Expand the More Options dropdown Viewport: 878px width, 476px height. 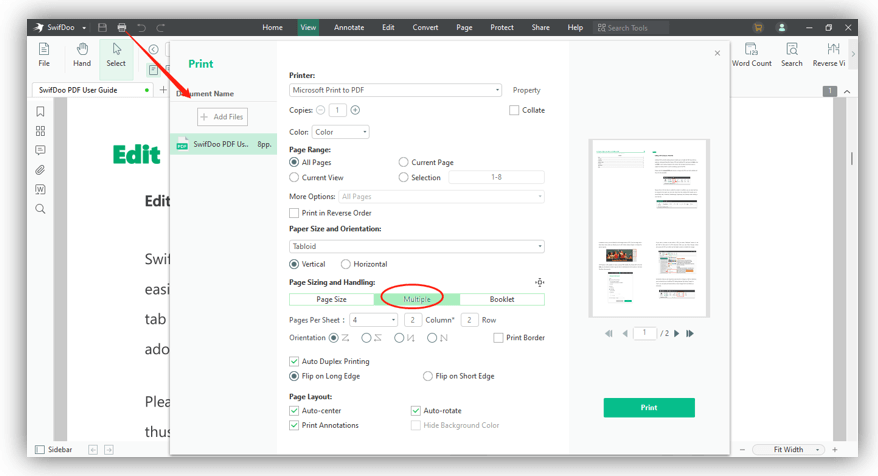coord(441,197)
